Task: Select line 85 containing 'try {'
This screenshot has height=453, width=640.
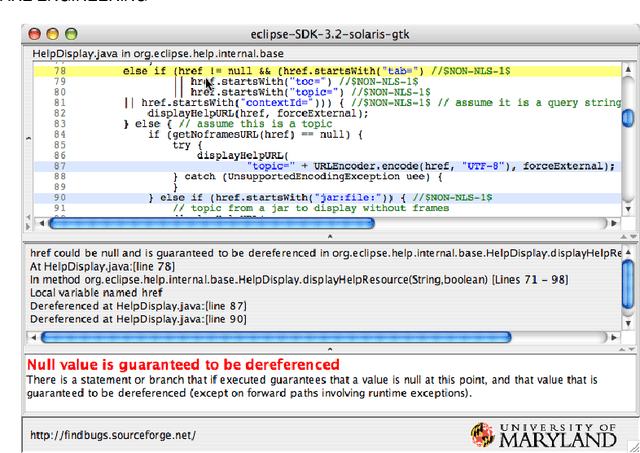Action: point(327,145)
